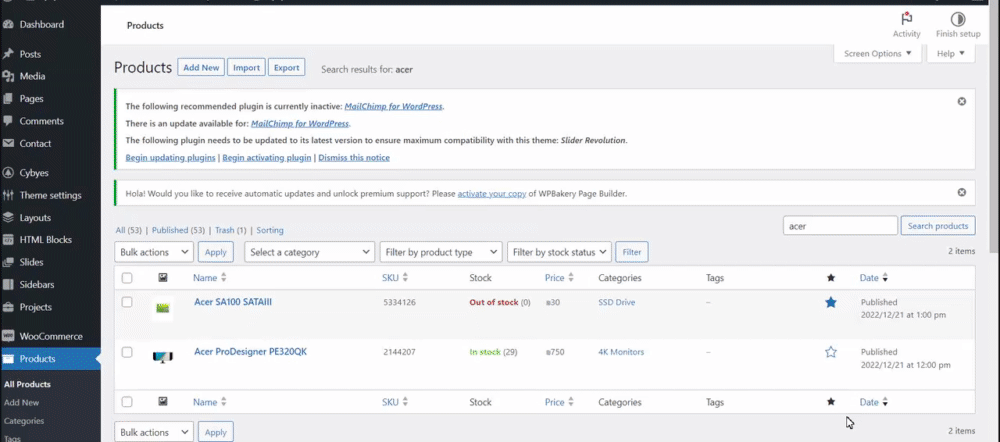Focus the product search field containing acer
This screenshot has height=442, width=1000.
point(840,226)
